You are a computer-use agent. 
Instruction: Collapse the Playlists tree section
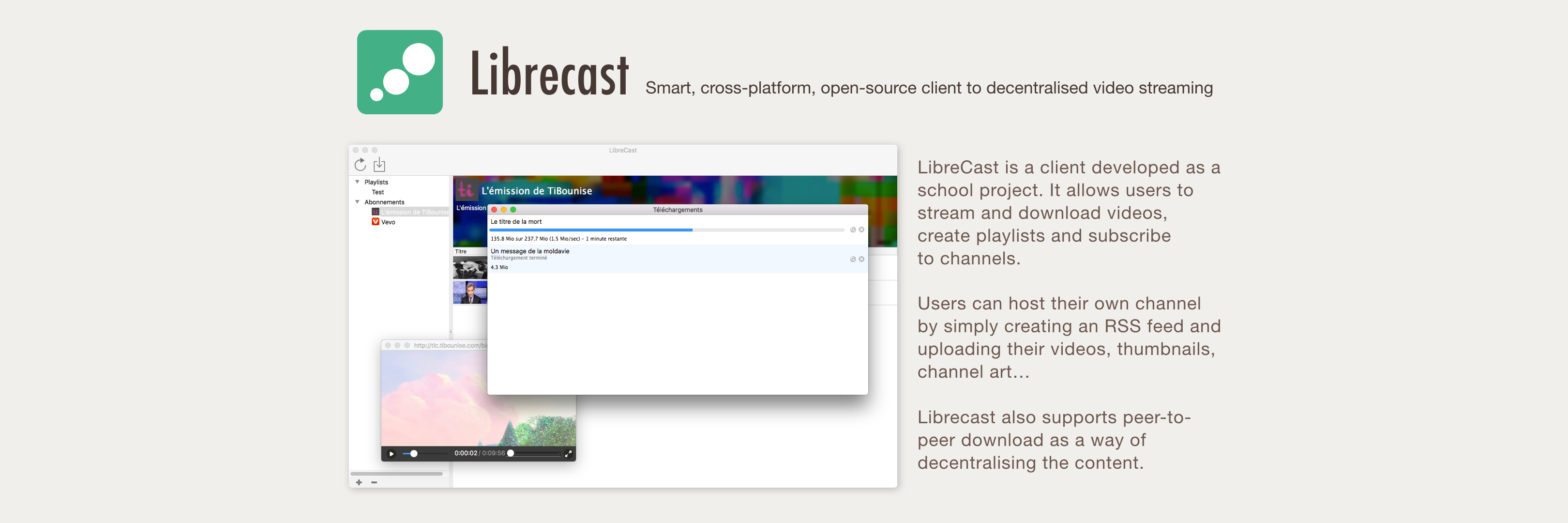pos(357,182)
